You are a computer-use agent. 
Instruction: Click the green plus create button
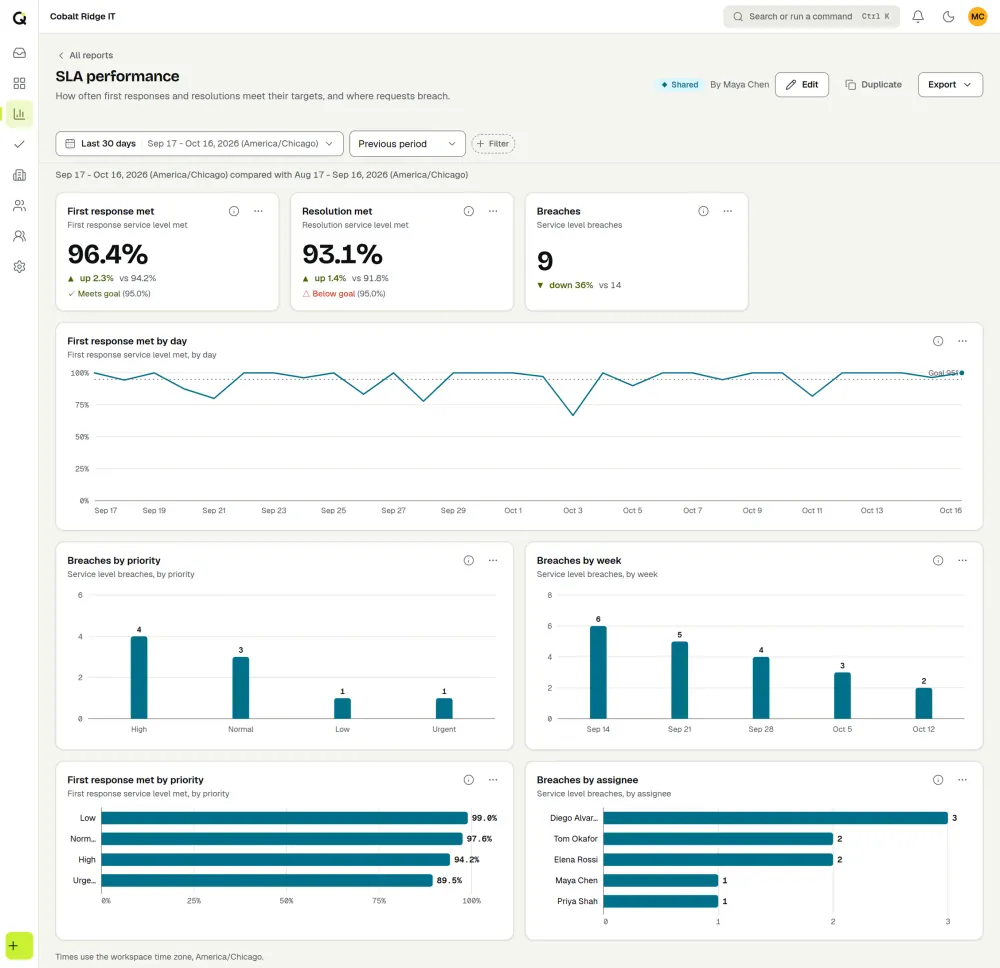pyautogui.click(x=19, y=946)
